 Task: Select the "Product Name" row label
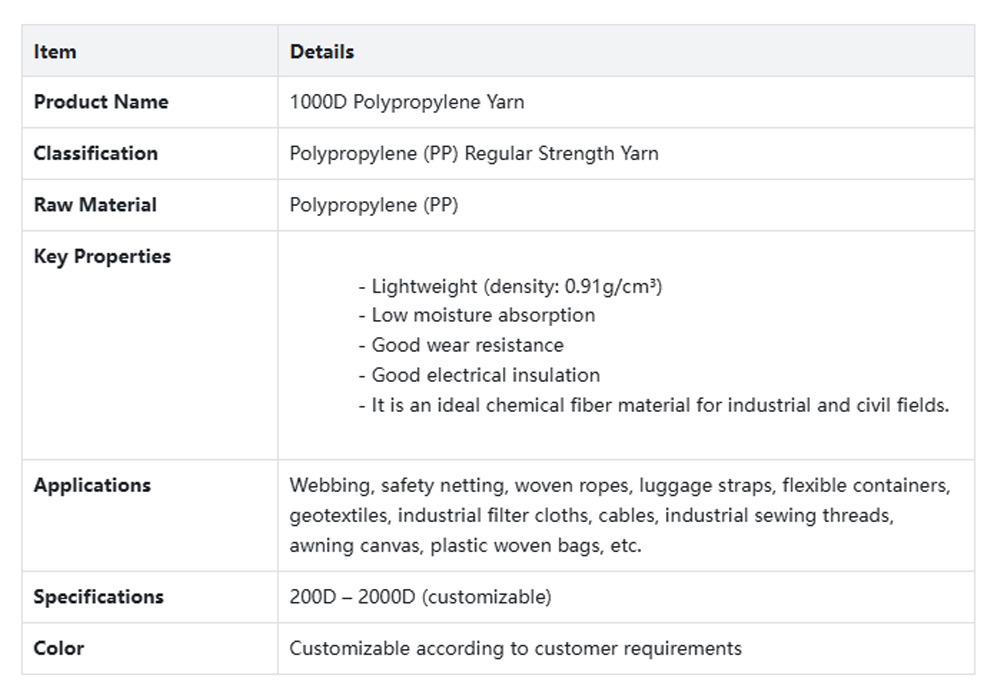101,102
